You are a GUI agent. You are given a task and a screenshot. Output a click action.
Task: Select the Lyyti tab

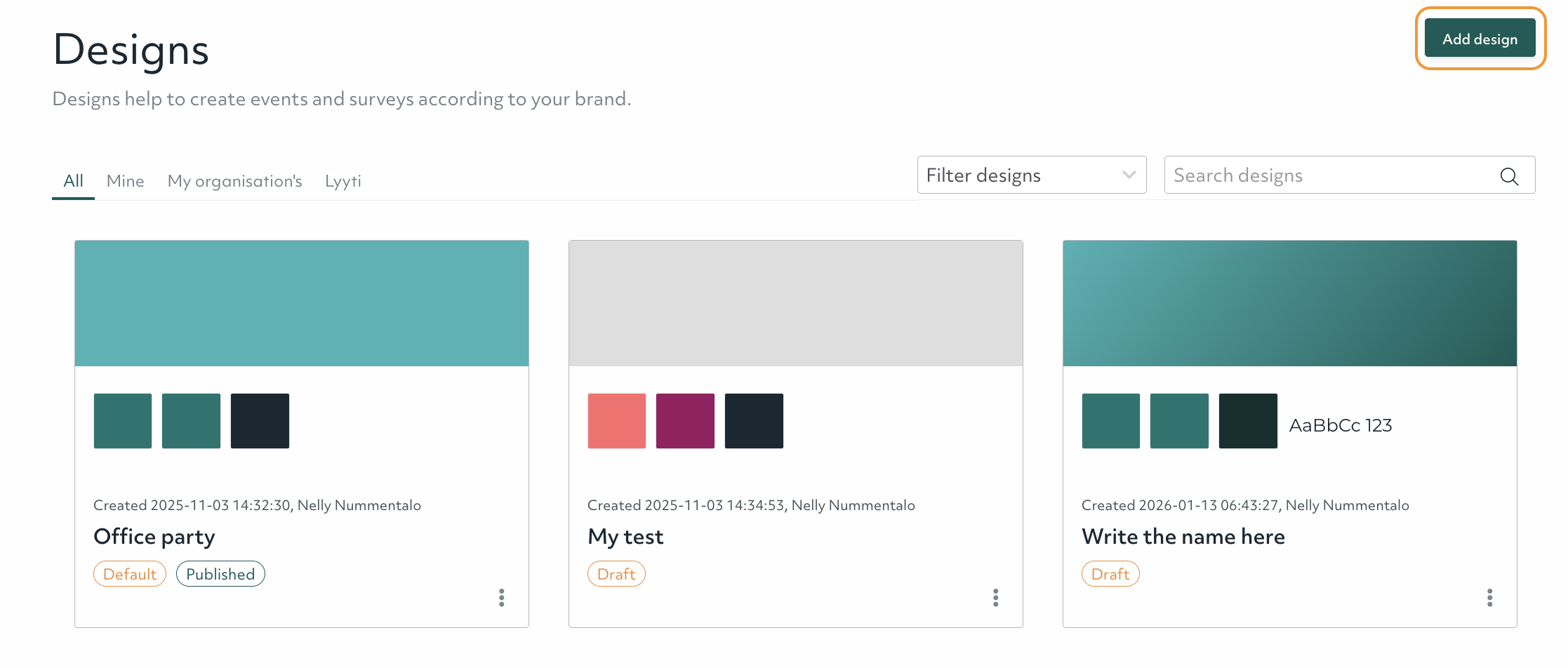click(343, 181)
